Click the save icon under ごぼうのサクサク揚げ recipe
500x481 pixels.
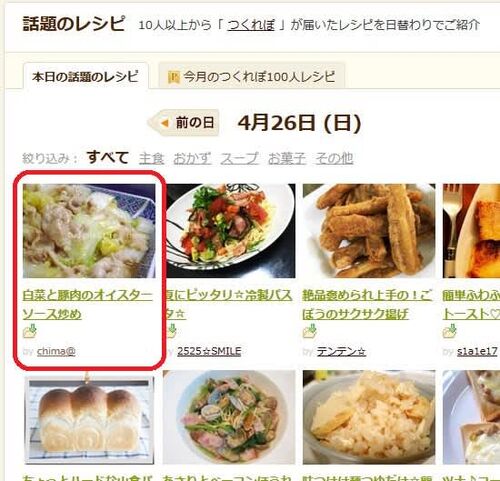click(310, 331)
